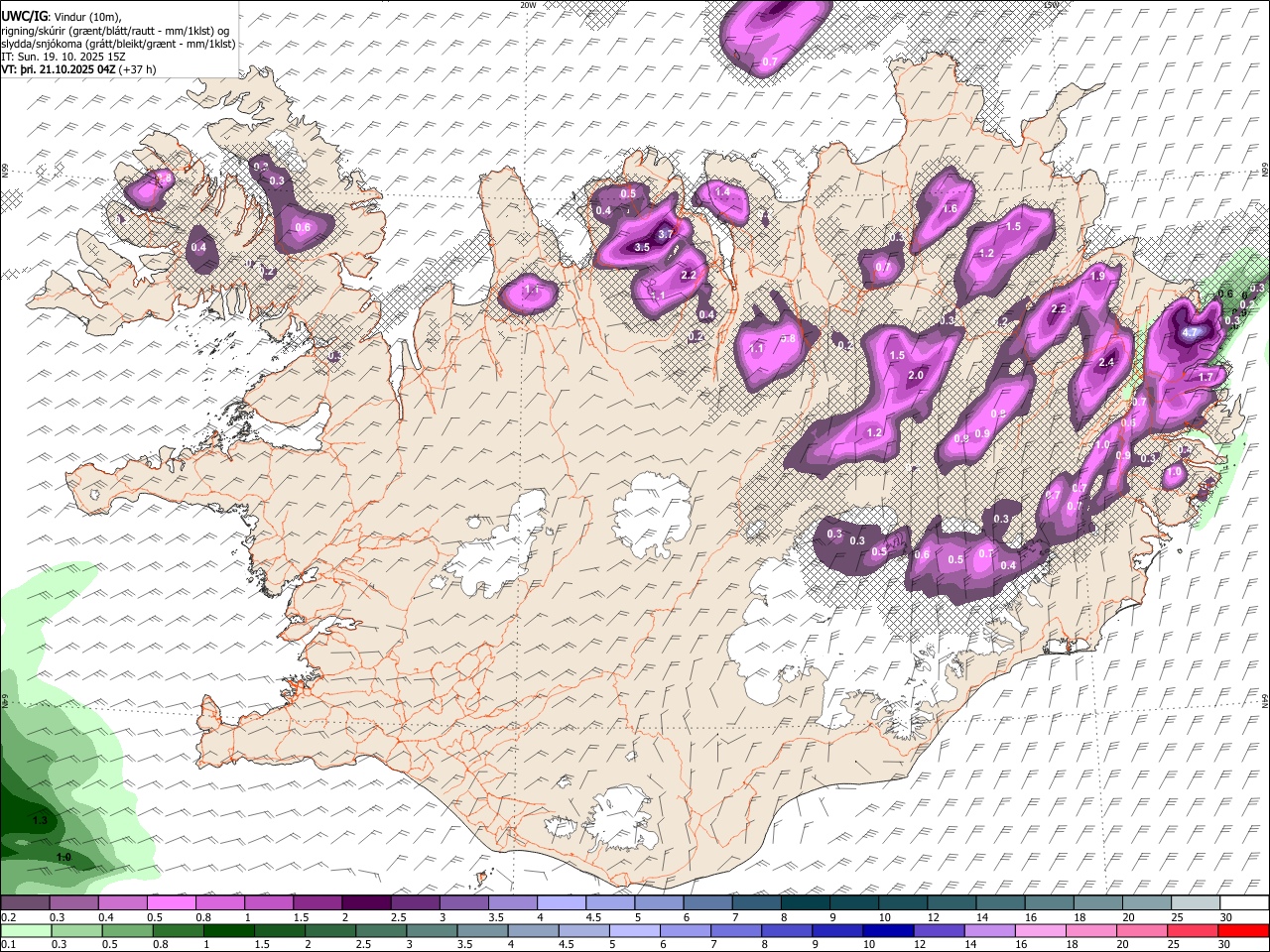1270x952 pixels.
Task: Click the '12' label in upper legend row
Action: (934, 917)
